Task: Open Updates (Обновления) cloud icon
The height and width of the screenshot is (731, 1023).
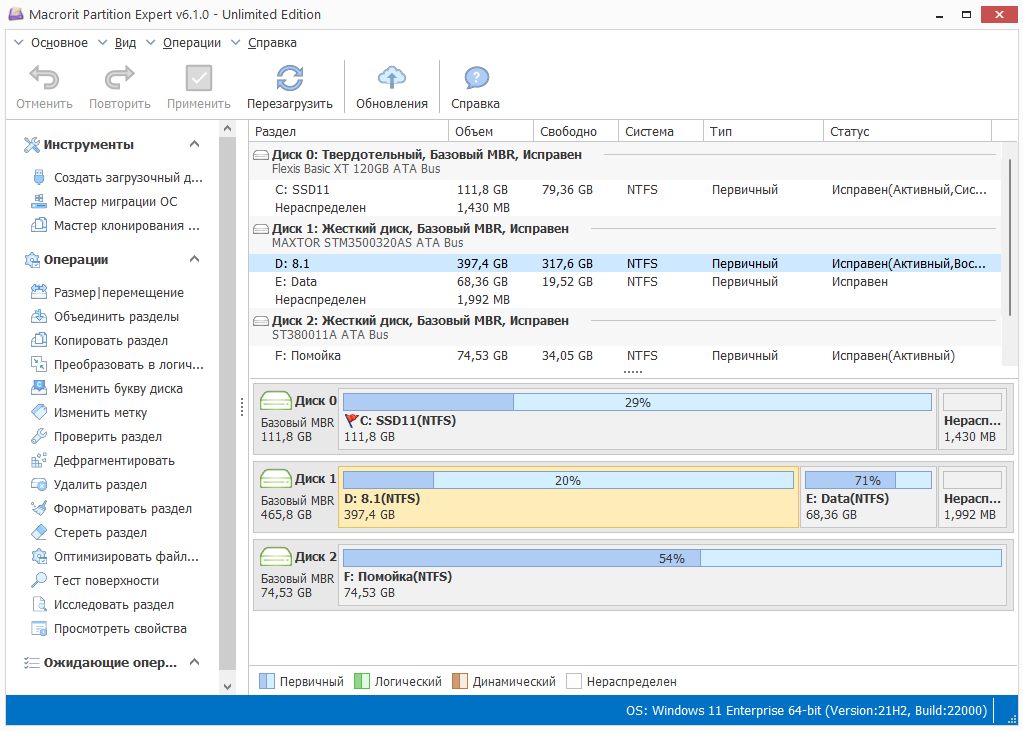Action: (391, 78)
